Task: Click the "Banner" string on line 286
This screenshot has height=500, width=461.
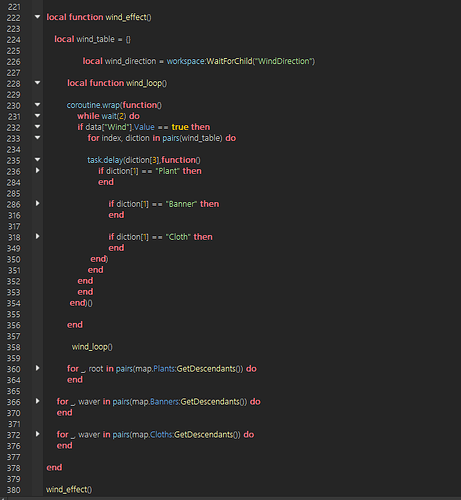Action: coord(182,204)
